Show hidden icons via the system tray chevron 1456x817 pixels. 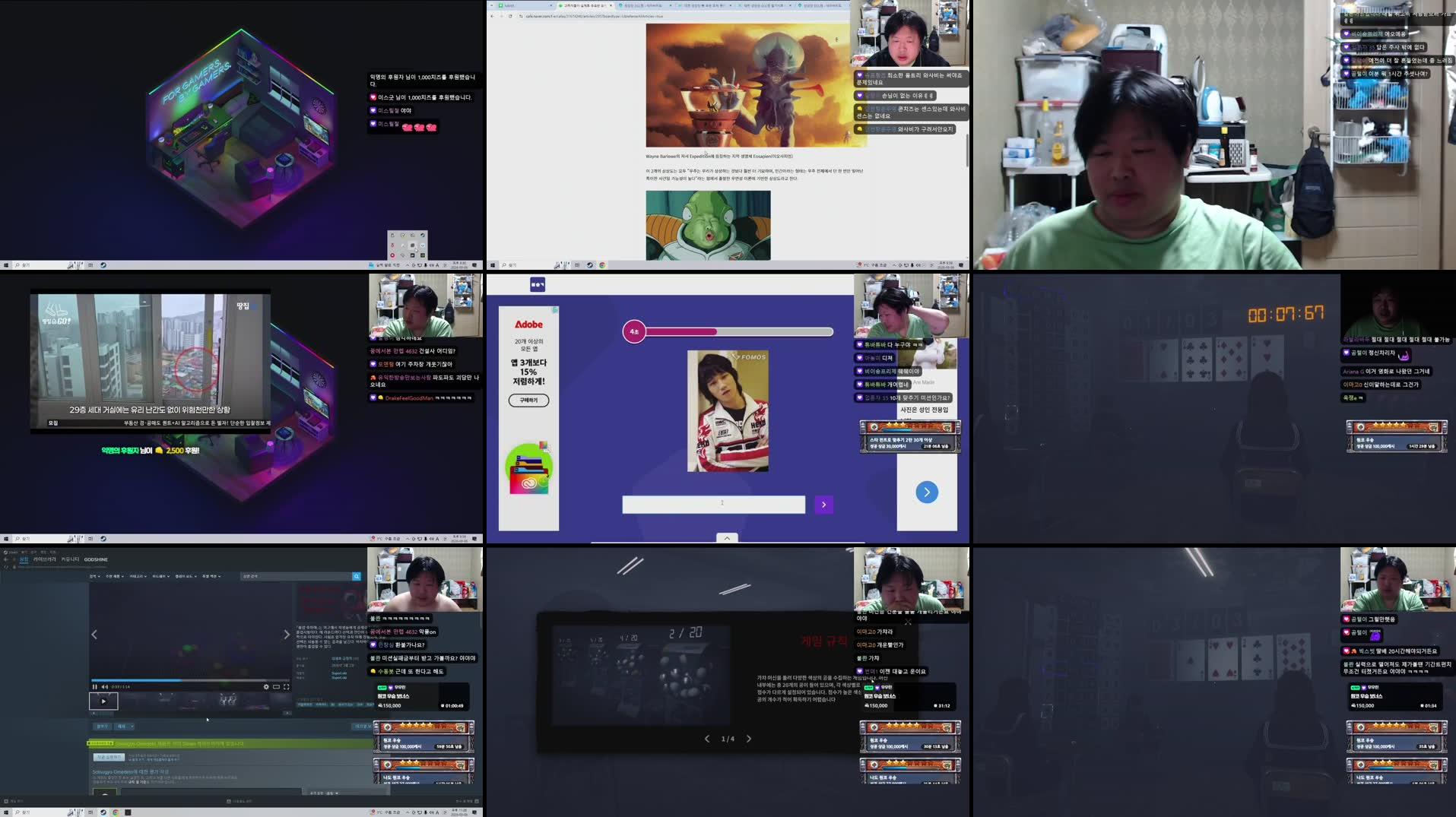coord(408,812)
